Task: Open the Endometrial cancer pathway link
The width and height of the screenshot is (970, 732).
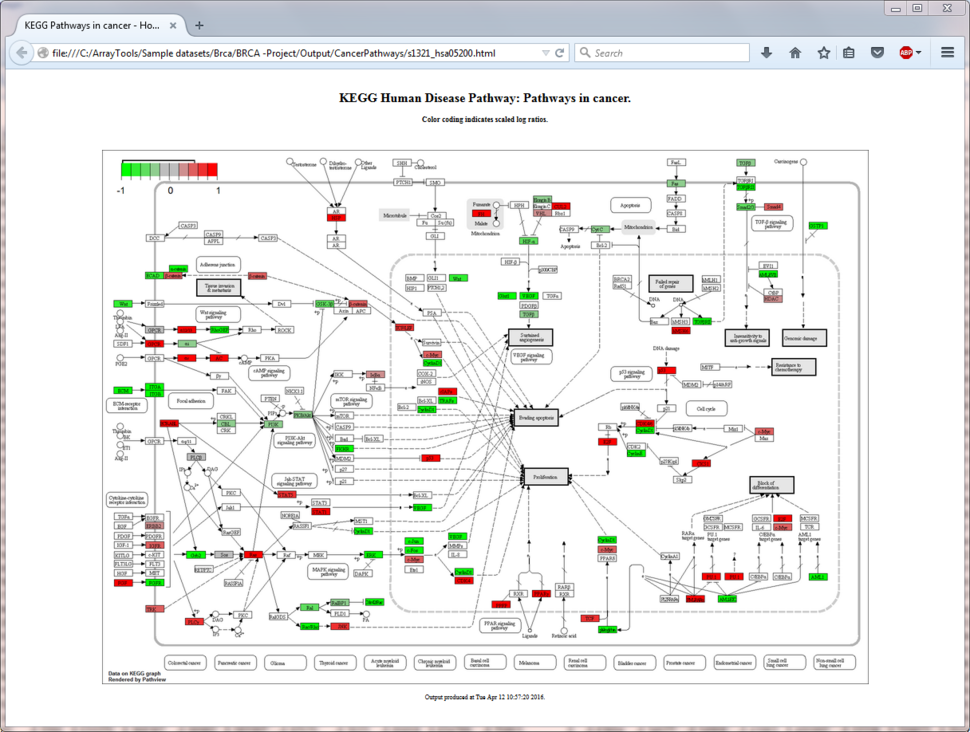Action: click(734, 662)
